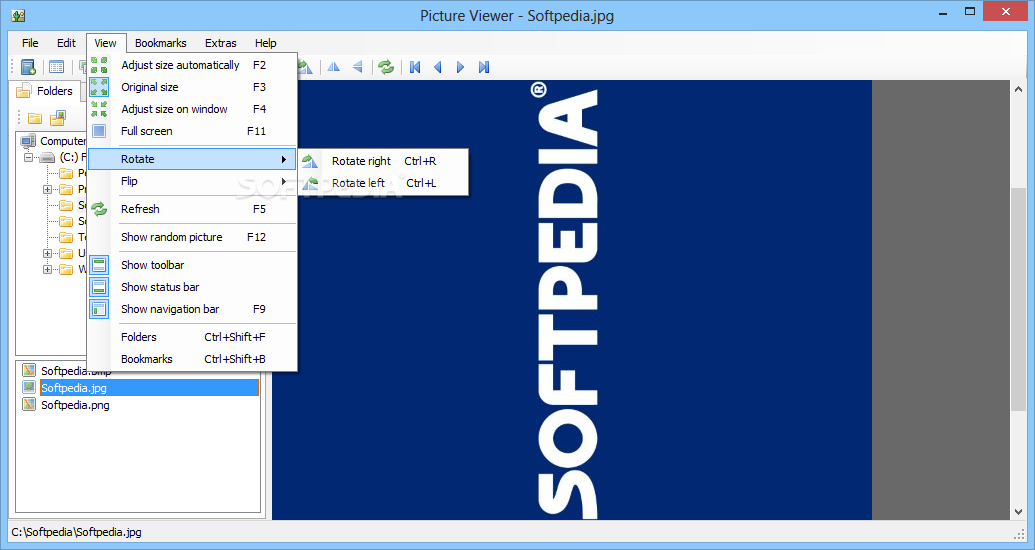Choose Rotate left Ctrl+L
This screenshot has height=550, width=1035.
(x=384, y=183)
